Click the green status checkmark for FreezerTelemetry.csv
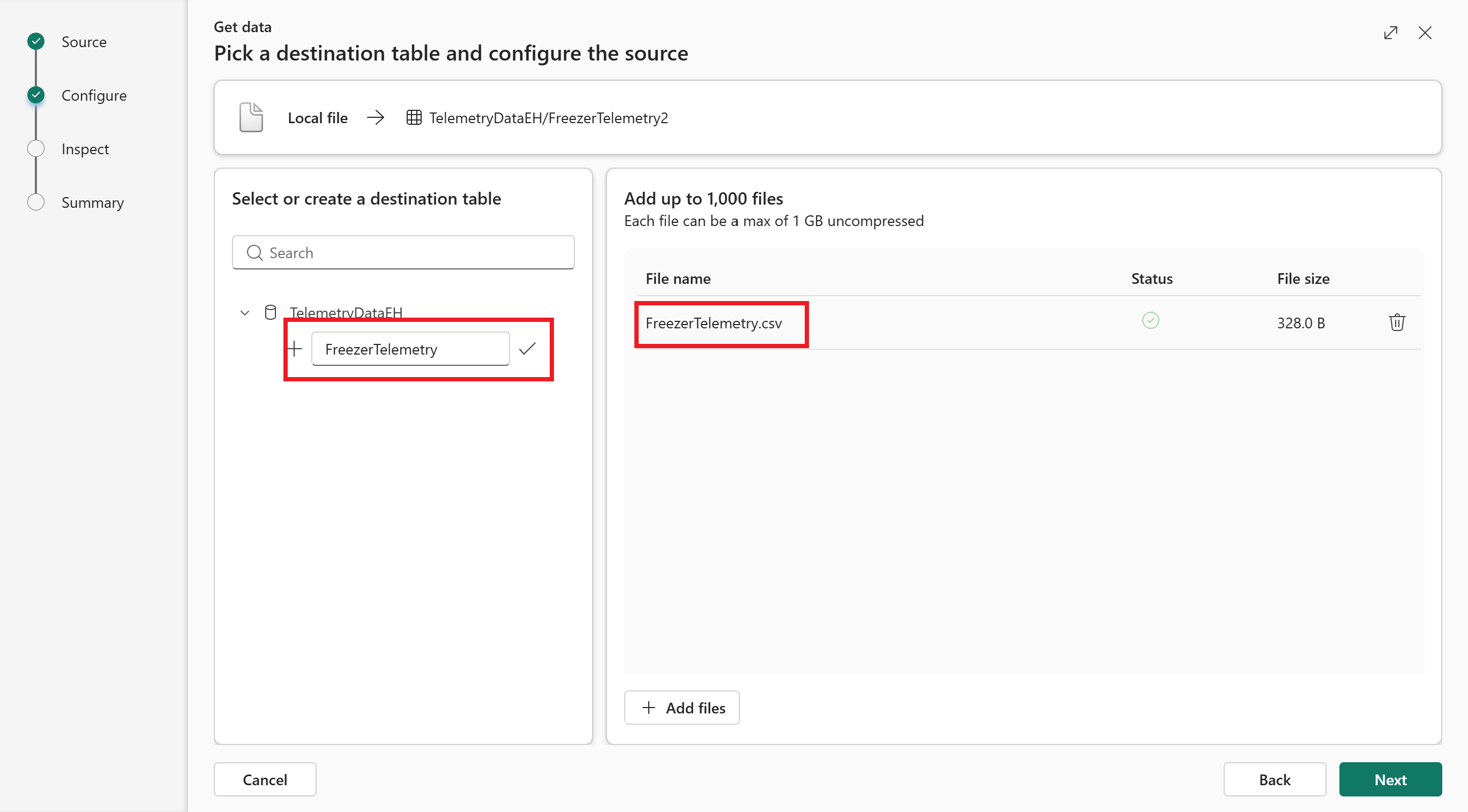1468x812 pixels. click(x=1151, y=321)
